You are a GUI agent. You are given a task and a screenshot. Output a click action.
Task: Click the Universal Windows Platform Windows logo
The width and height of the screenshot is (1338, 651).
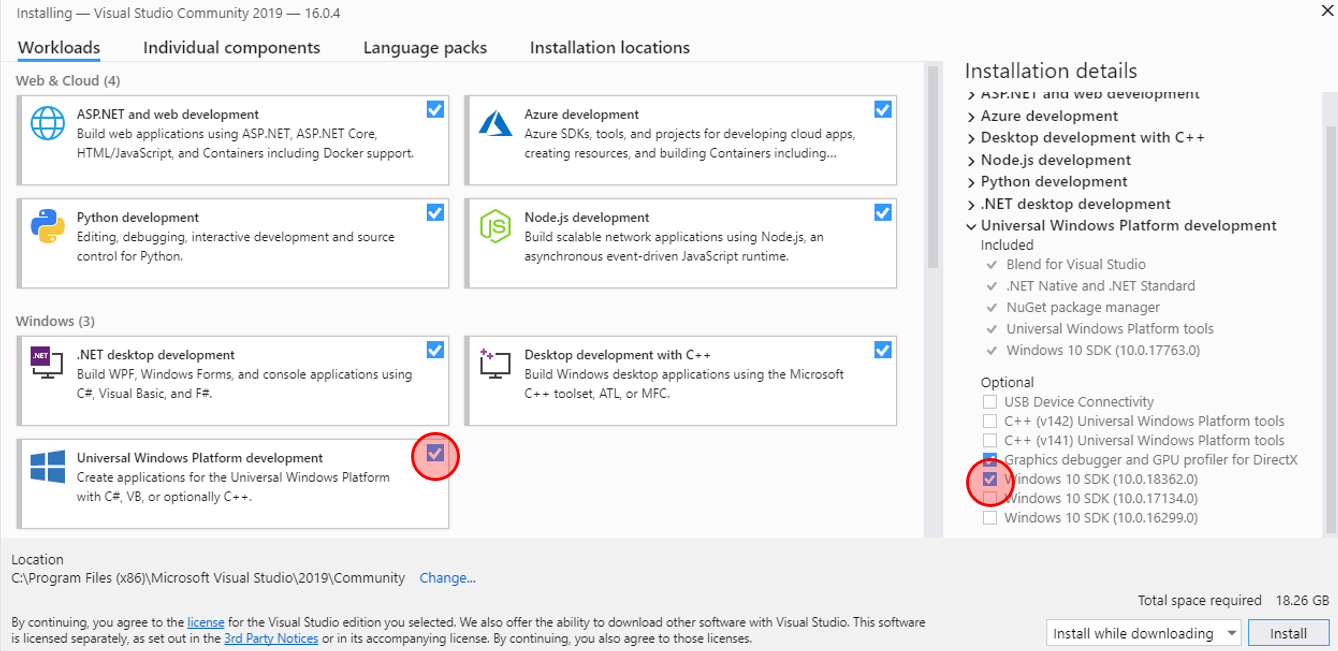47,467
